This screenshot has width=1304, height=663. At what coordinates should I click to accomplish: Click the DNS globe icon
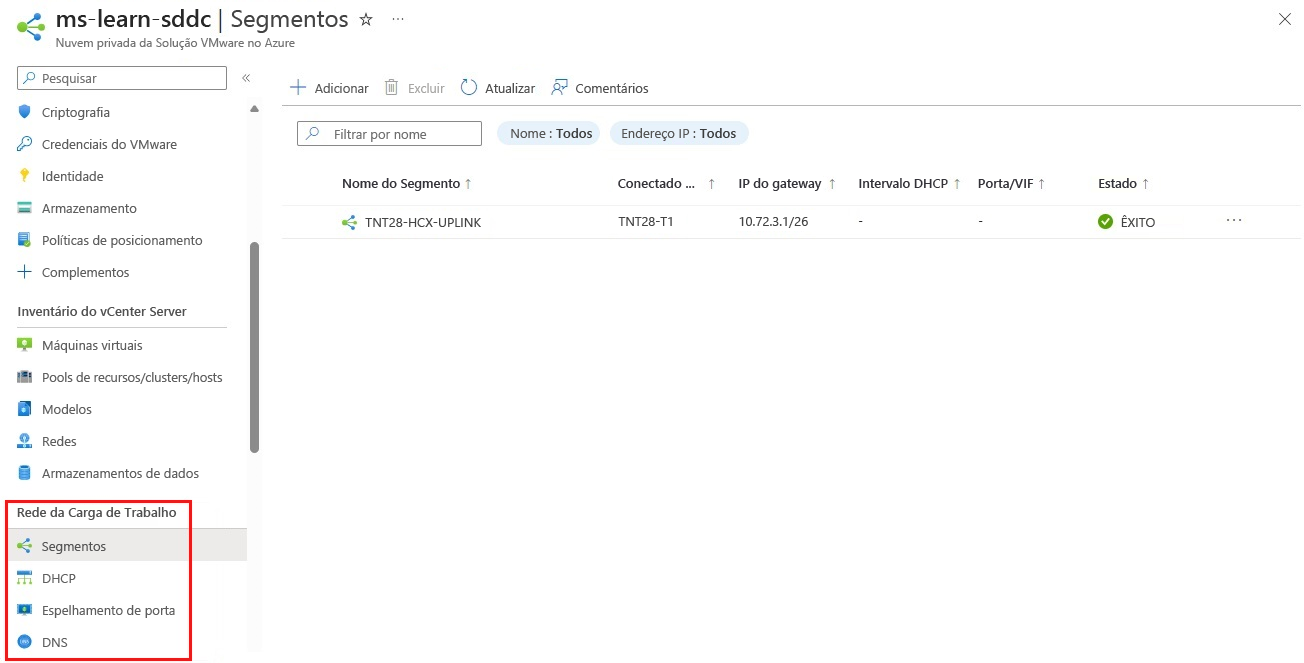[x=25, y=642]
